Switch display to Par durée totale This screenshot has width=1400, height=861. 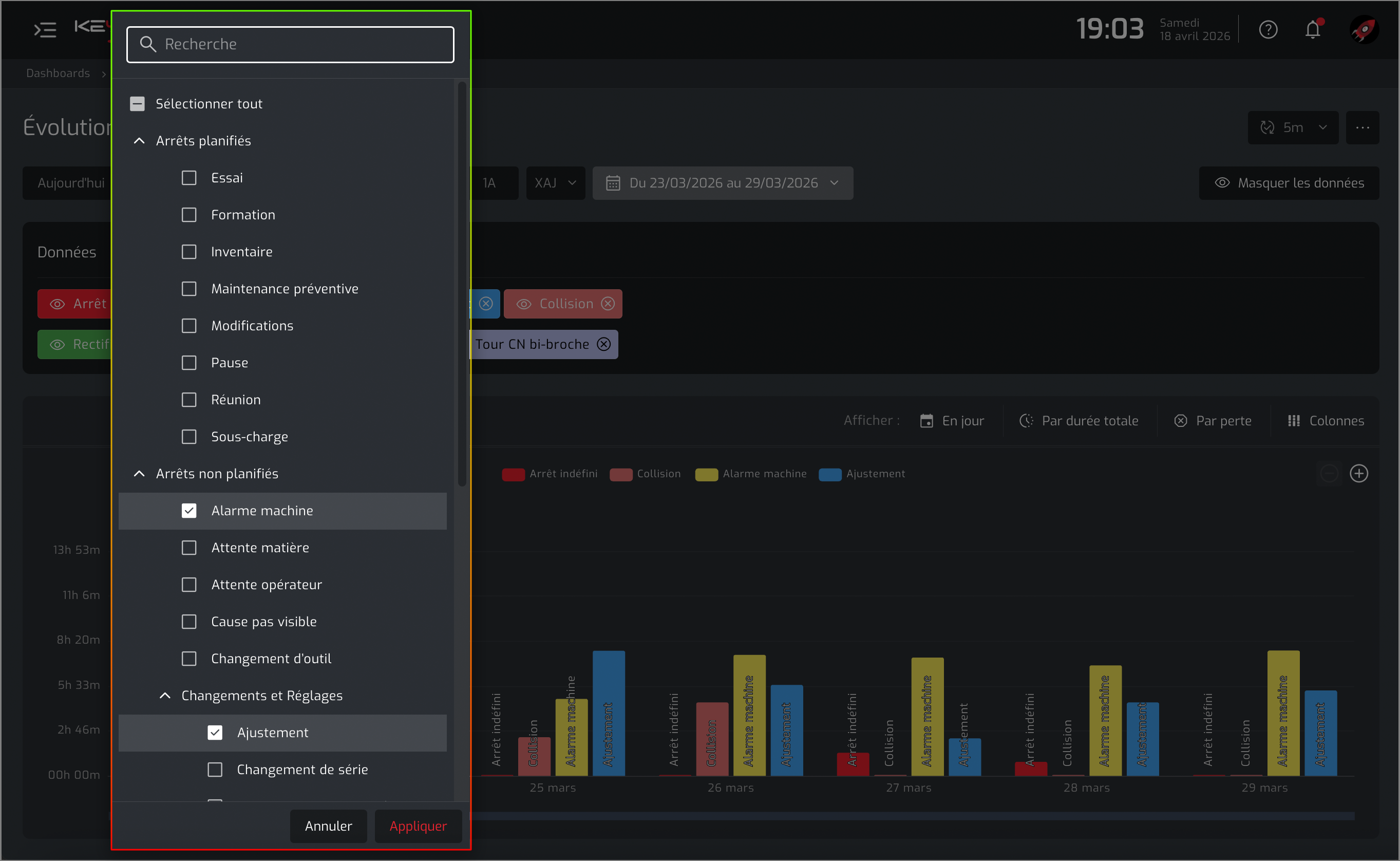point(1079,421)
